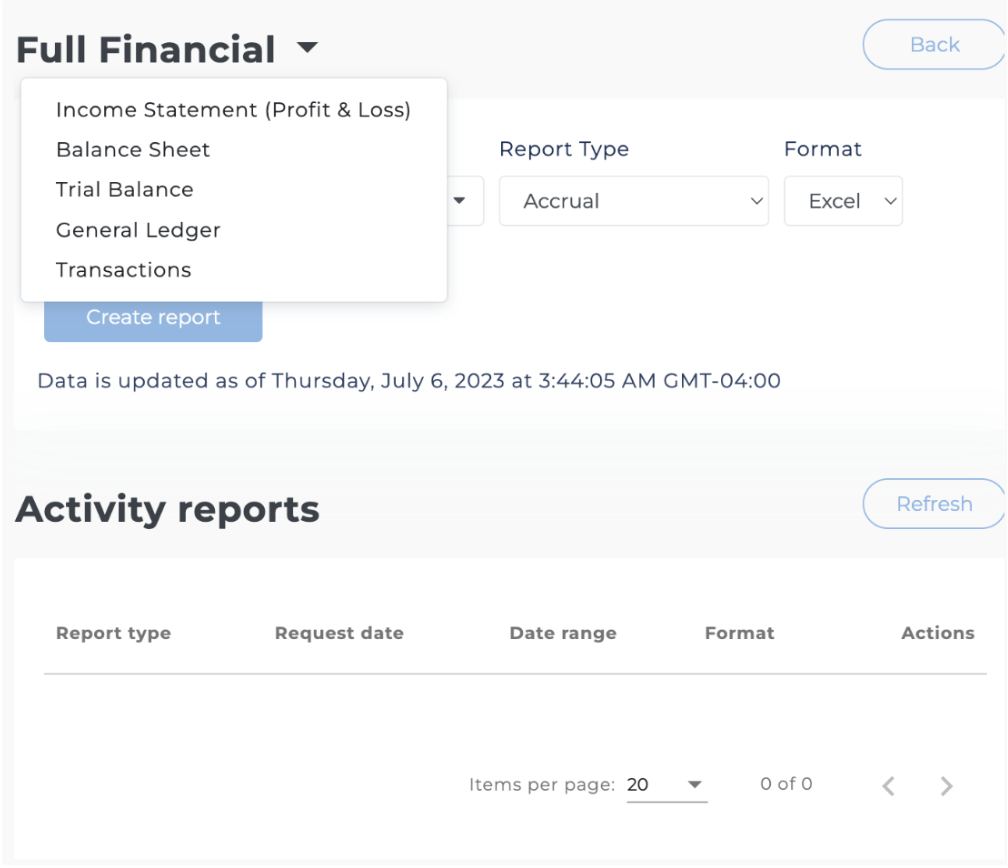
Task: Click the Date range column header
Action: (x=563, y=633)
